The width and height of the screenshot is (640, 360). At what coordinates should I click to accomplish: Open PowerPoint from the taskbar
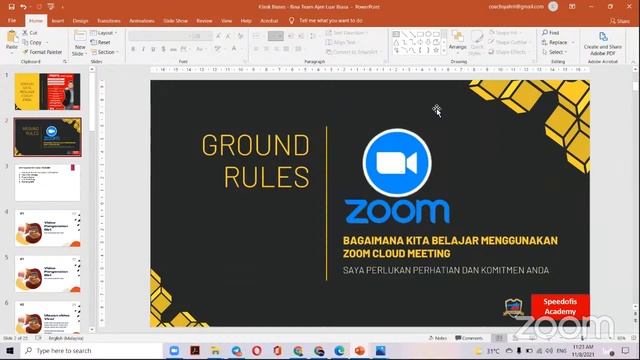pyautogui.click(x=360, y=351)
